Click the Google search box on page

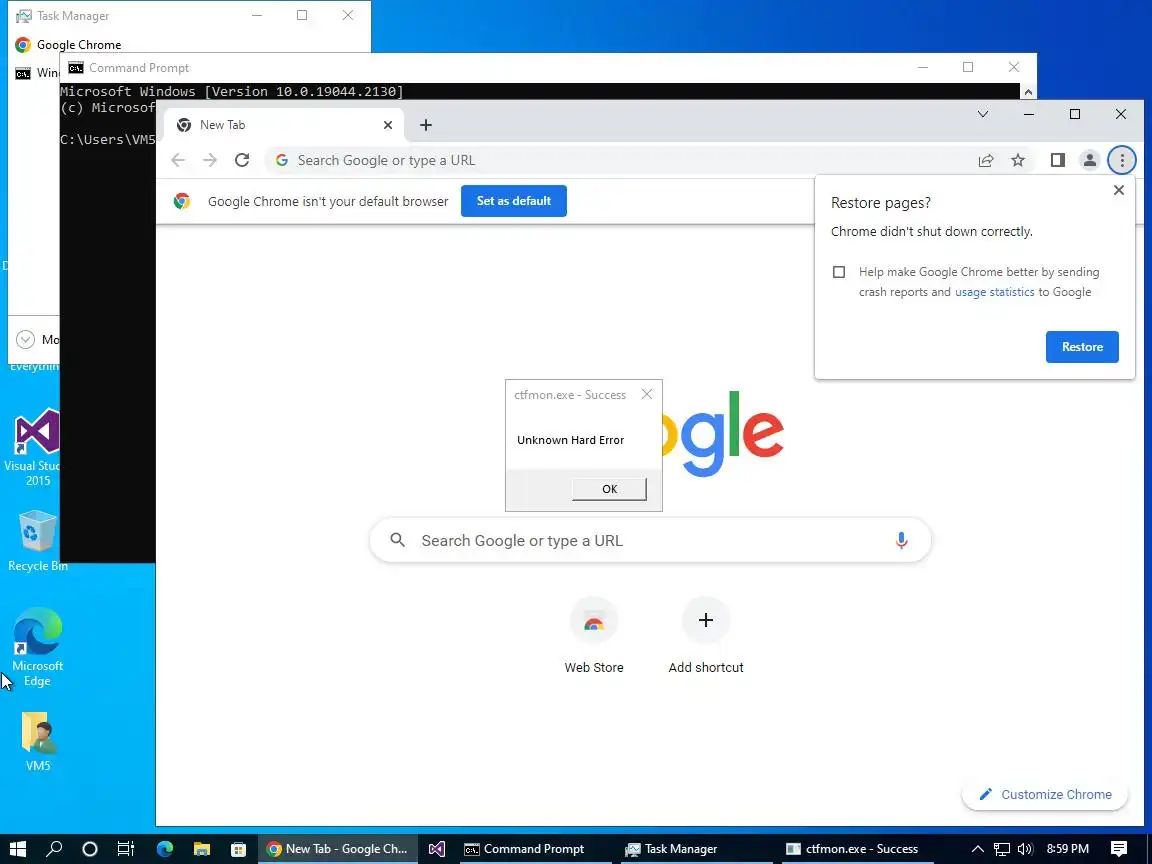pos(650,541)
